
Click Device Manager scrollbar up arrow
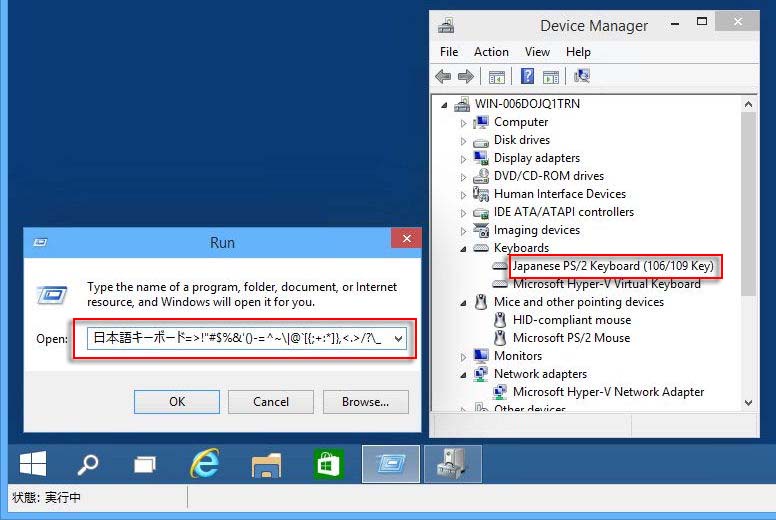click(748, 104)
